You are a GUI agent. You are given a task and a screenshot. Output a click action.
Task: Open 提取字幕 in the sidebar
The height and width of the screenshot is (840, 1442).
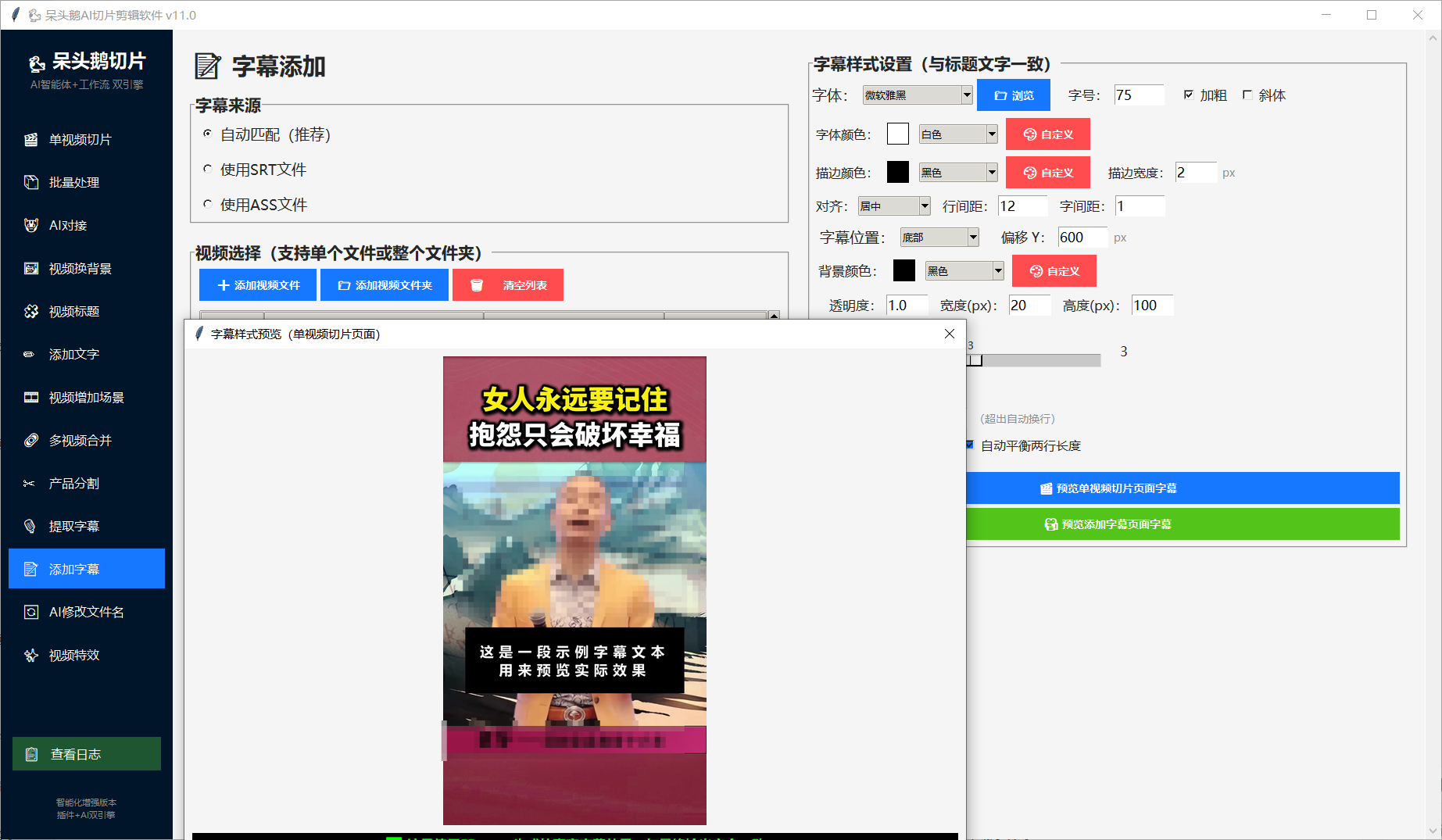(x=73, y=527)
